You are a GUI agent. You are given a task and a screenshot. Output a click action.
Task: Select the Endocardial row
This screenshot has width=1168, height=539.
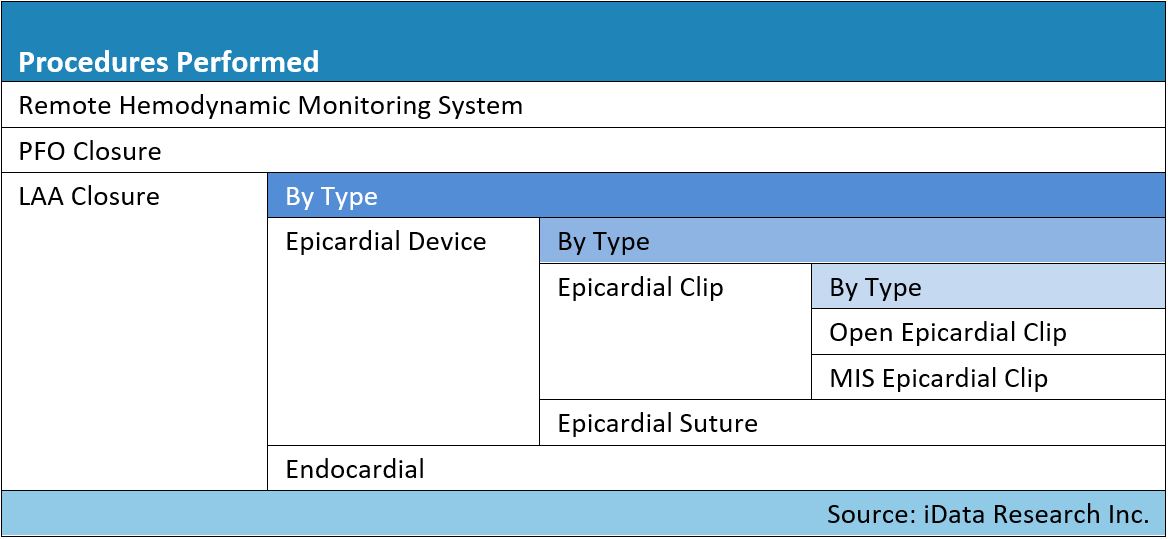pos(717,468)
